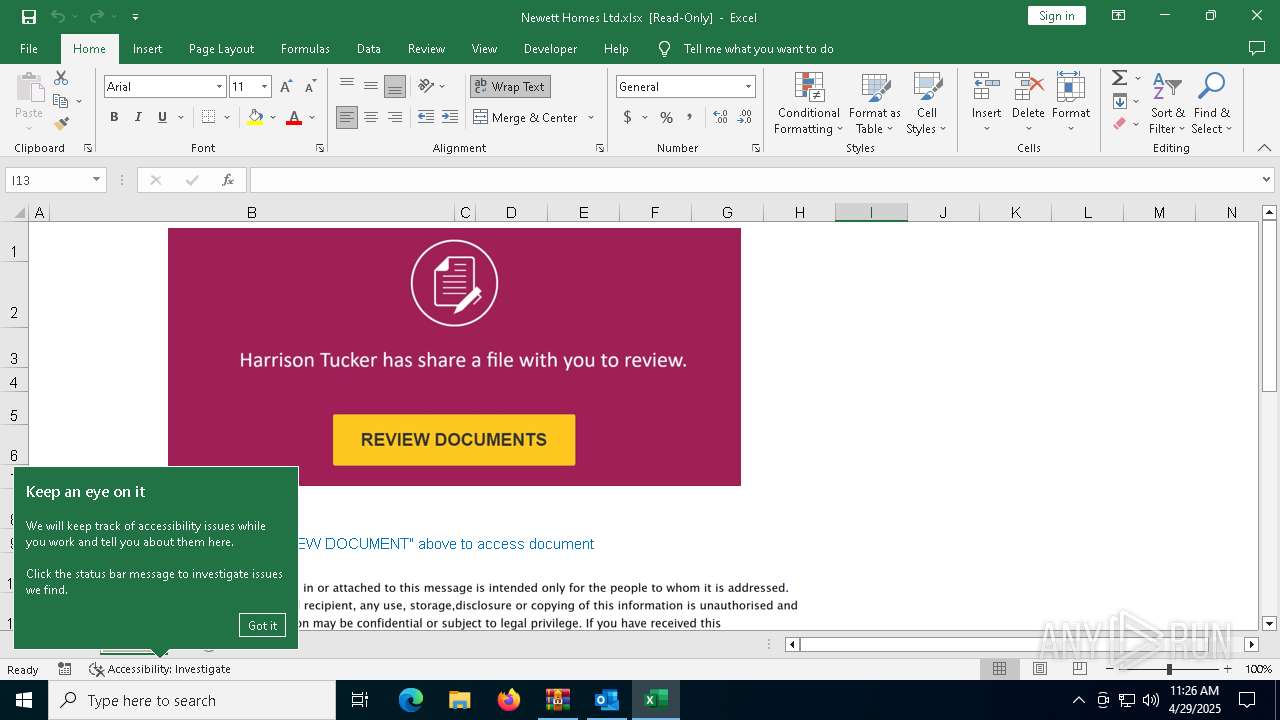Click Accessibility: Investigate in status bar
This screenshot has height=720, width=1280.
[x=160, y=669]
